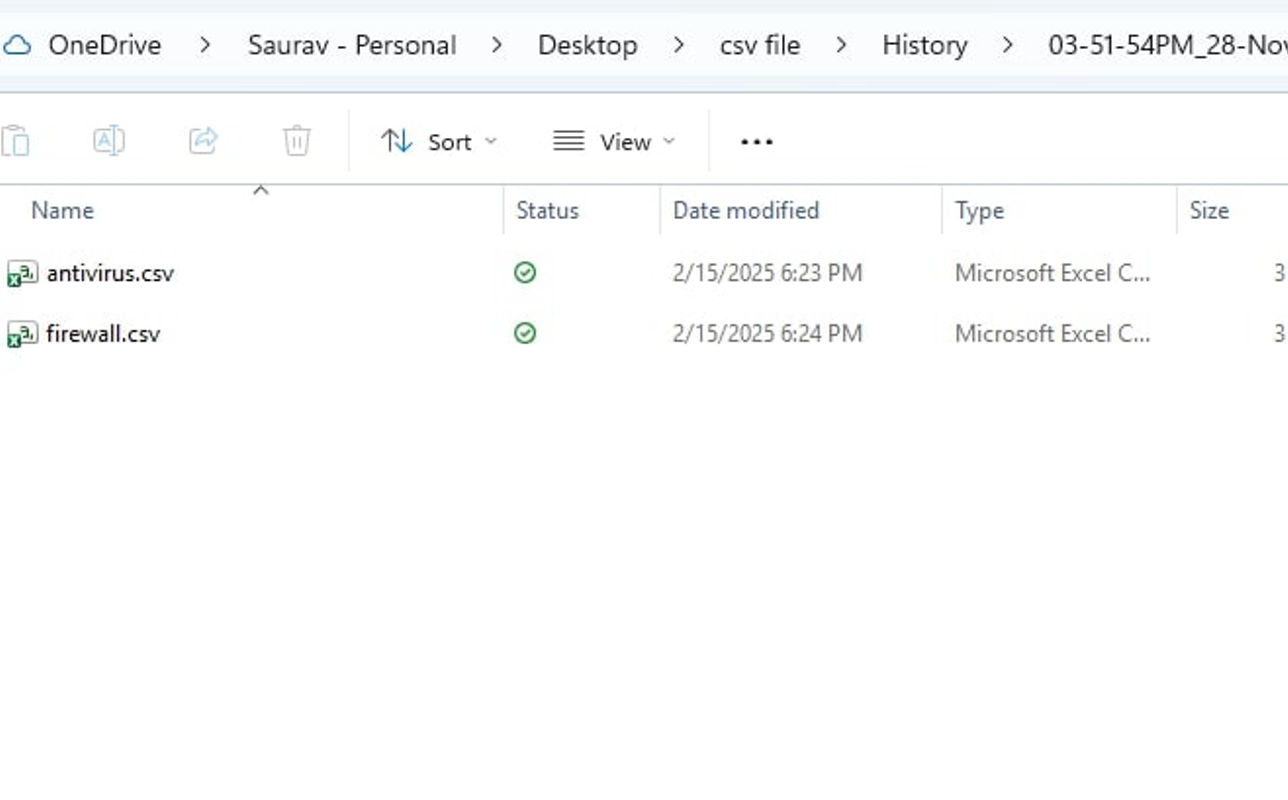Click the Delete trash can icon
The width and height of the screenshot is (1288, 800).
pos(297,141)
